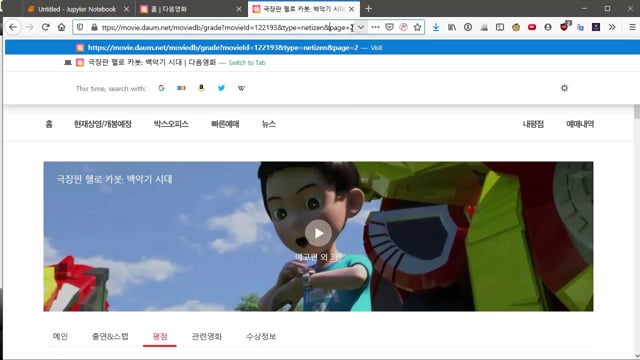Open 박스오피스 navigation link
This screenshot has width=640, height=360.
point(171,124)
